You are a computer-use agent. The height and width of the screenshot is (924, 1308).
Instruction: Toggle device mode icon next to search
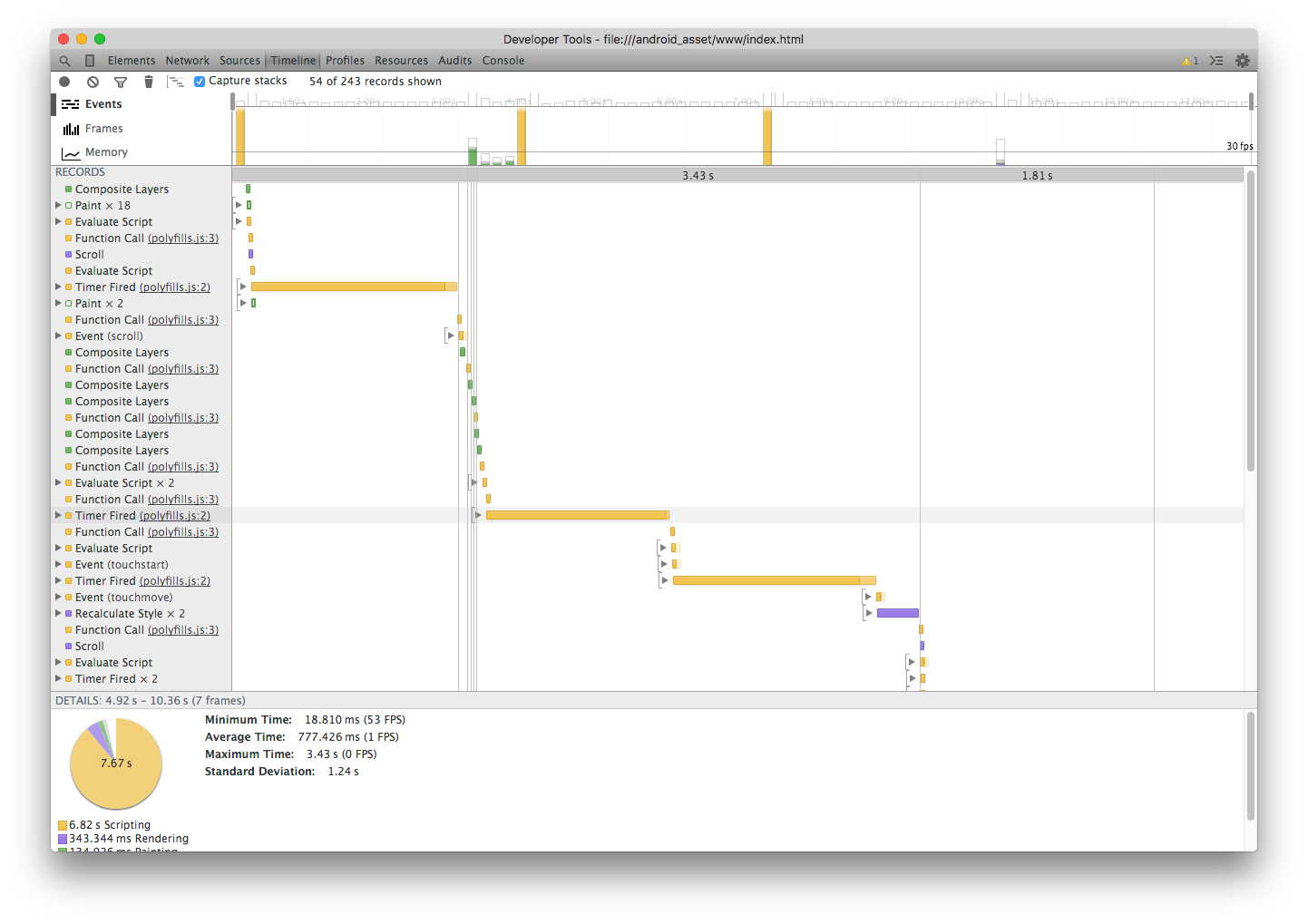(x=89, y=60)
